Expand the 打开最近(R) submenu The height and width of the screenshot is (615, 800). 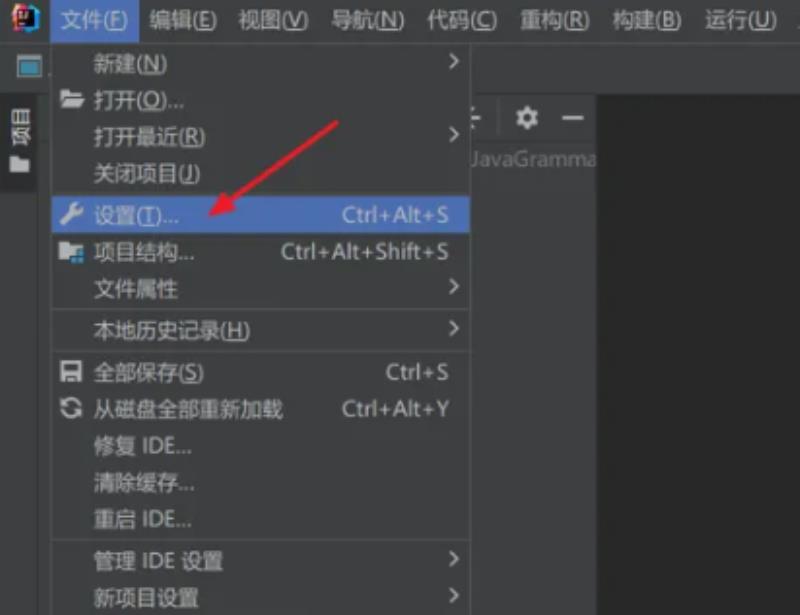point(454,135)
